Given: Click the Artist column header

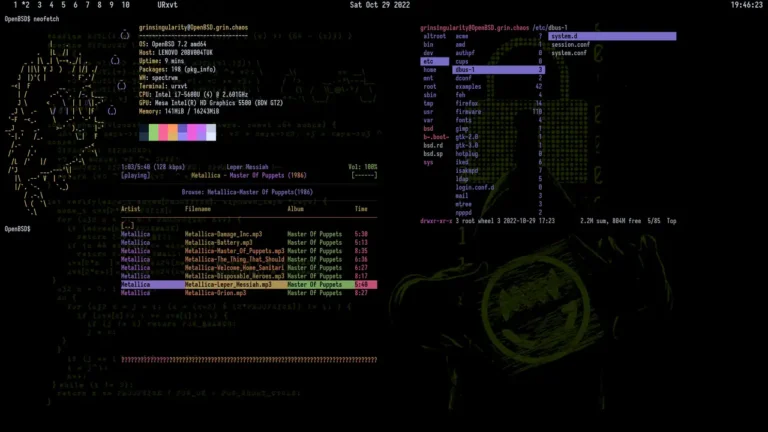Looking at the screenshot, I should coord(130,209).
